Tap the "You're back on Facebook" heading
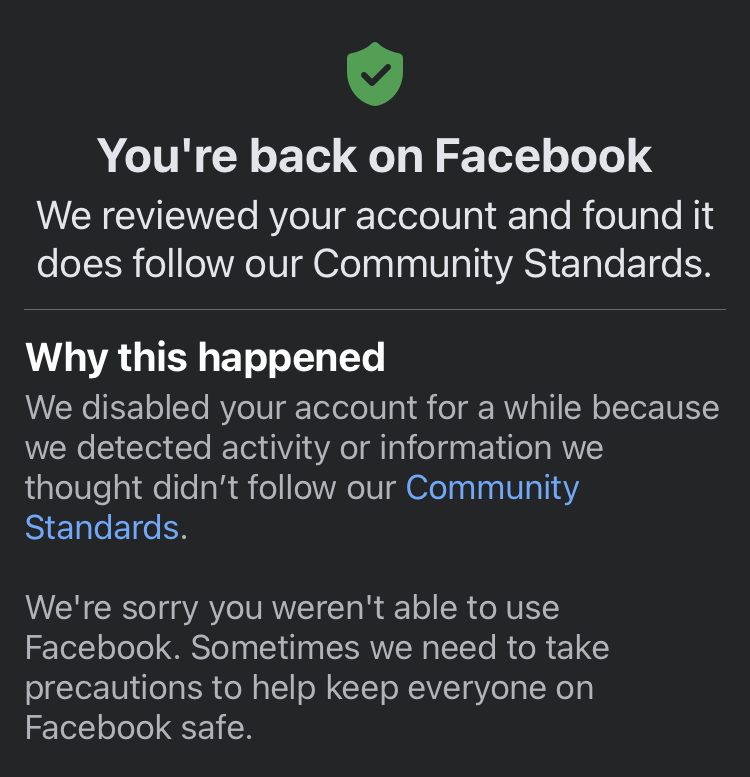The width and height of the screenshot is (750, 777). coord(375,156)
